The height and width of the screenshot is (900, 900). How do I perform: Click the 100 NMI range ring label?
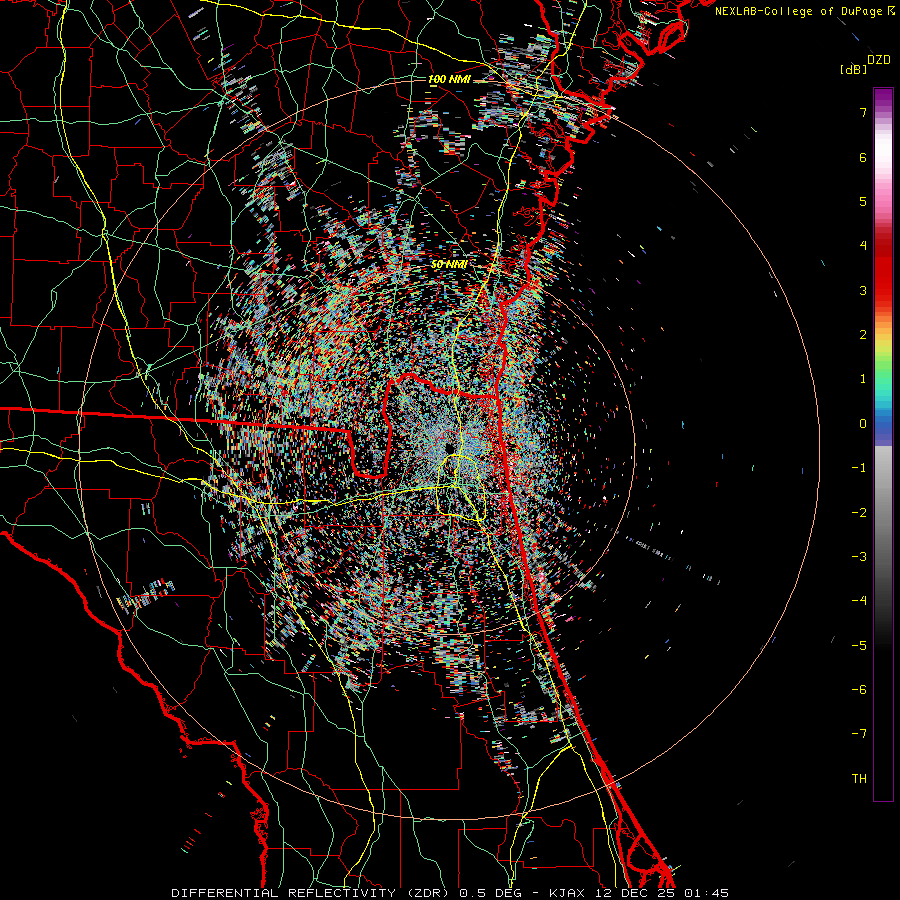pyautogui.click(x=449, y=79)
